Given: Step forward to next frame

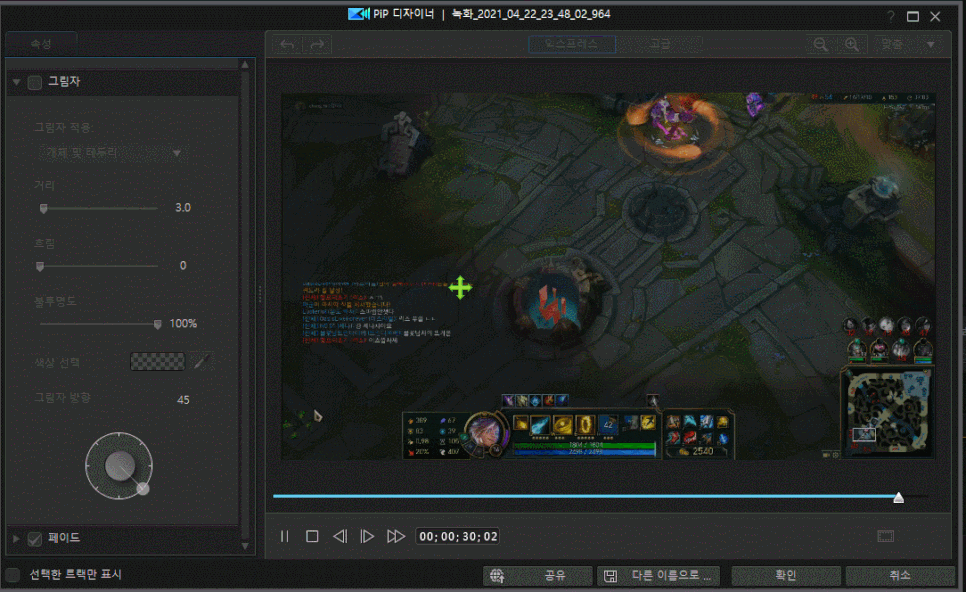Looking at the screenshot, I should click(367, 537).
